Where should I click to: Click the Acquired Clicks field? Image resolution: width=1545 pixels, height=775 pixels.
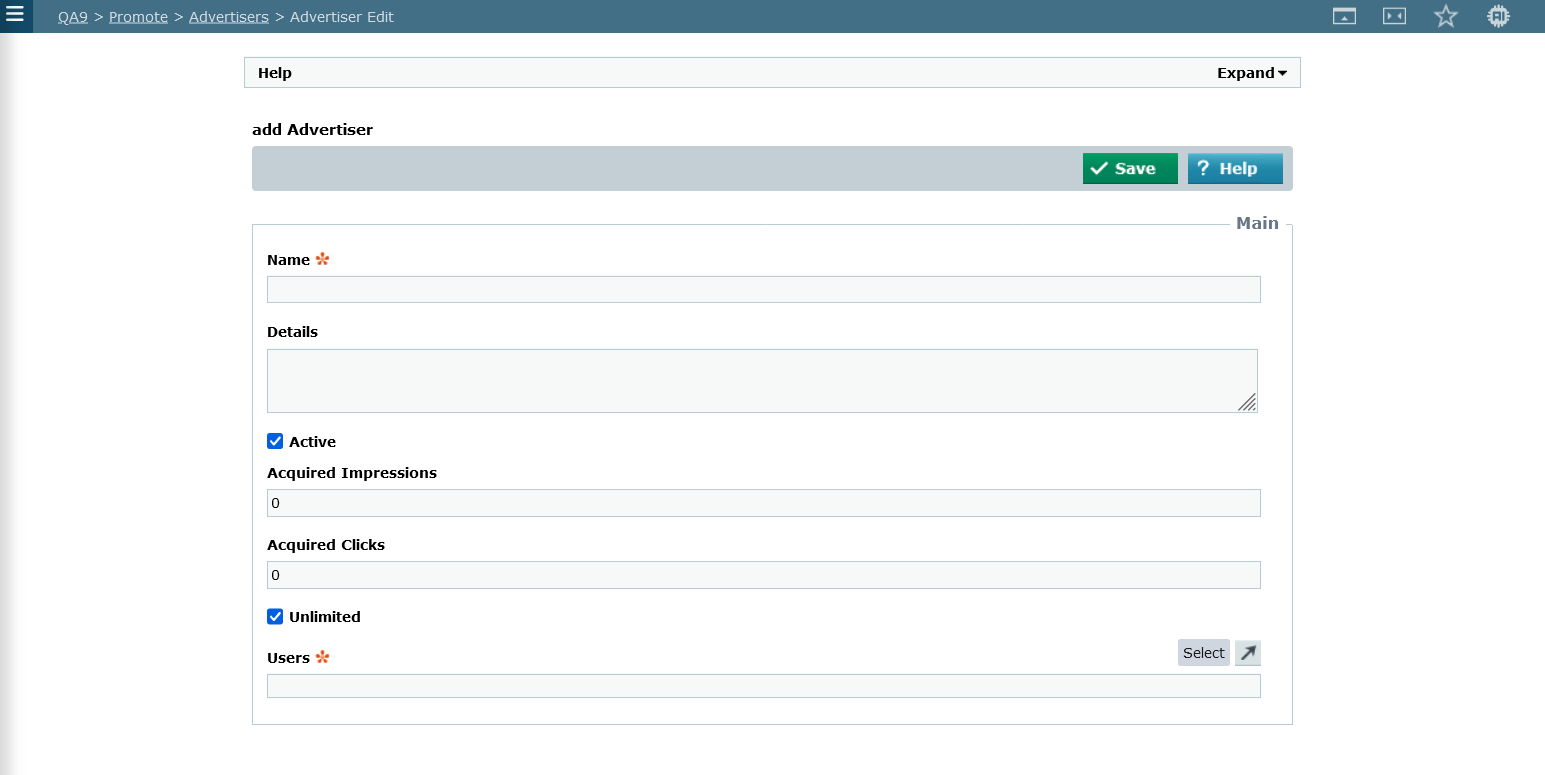pos(763,575)
